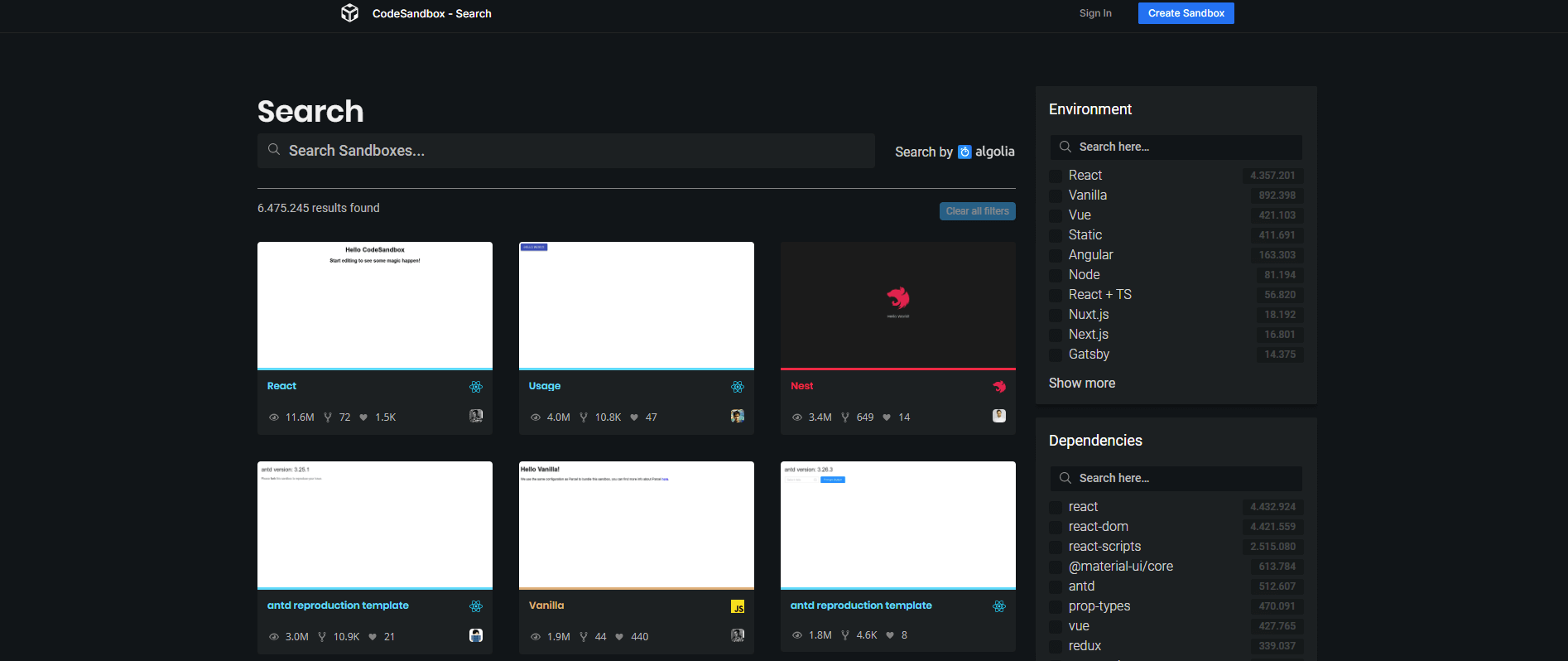Click the 4.357.201 React count badge
1568x661 pixels.
click(1272, 176)
